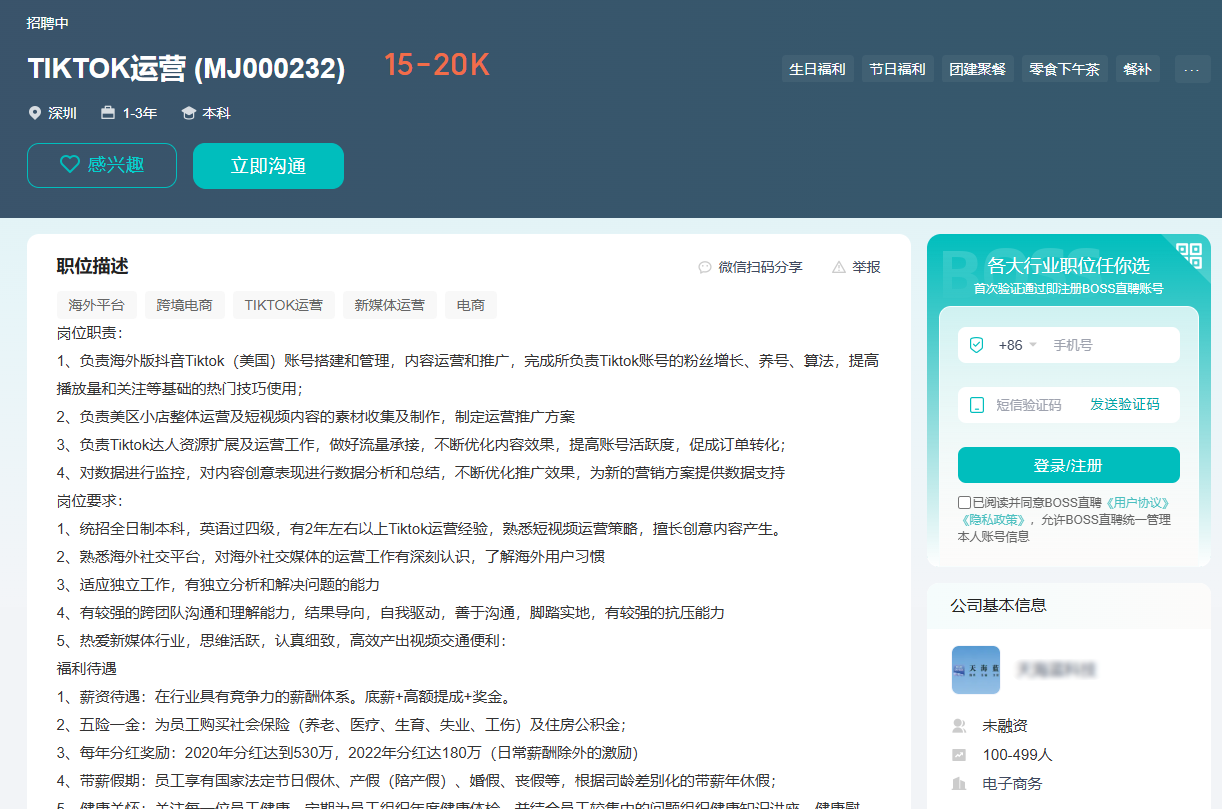Click the QR code login icon
1222x809 pixels.
1189,255
